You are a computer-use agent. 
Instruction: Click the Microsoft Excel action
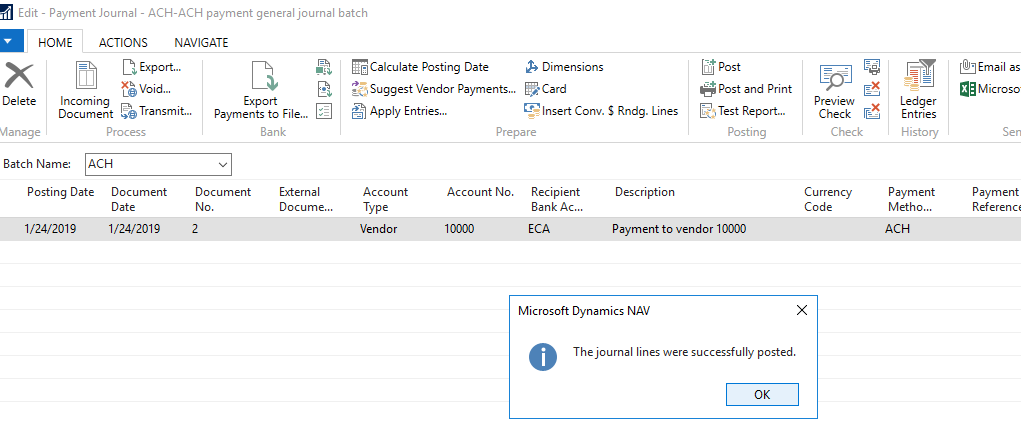click(x=990, y=89)
